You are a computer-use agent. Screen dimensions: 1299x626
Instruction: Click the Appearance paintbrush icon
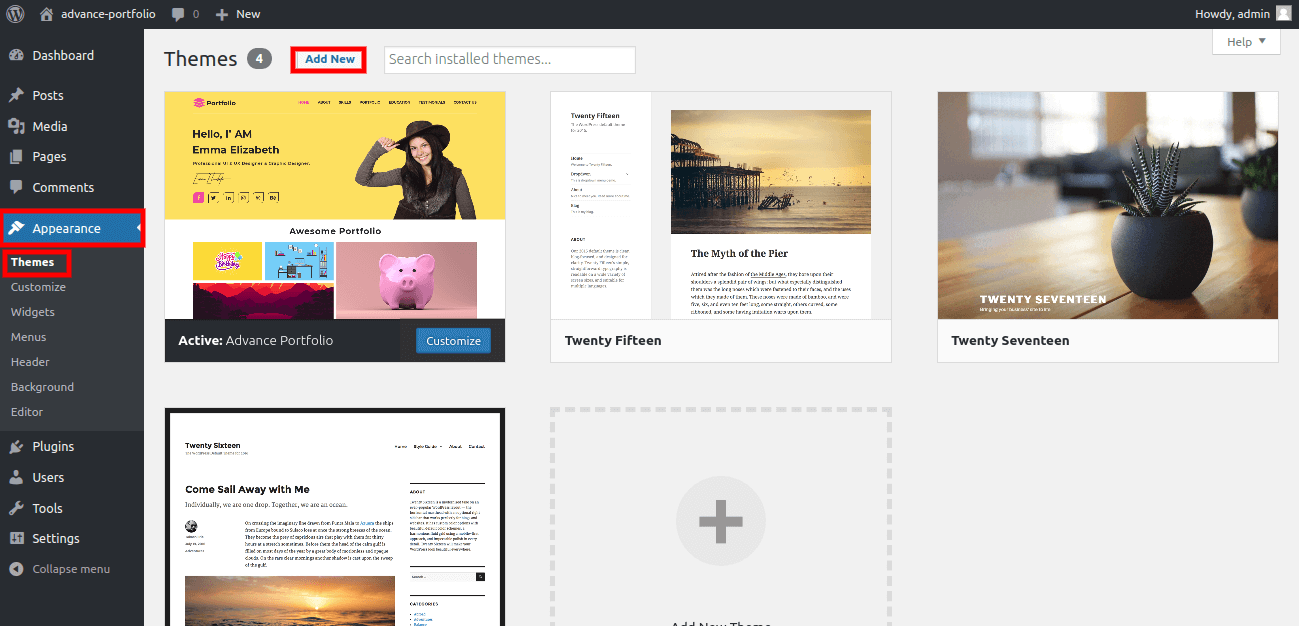click(16, 229)
